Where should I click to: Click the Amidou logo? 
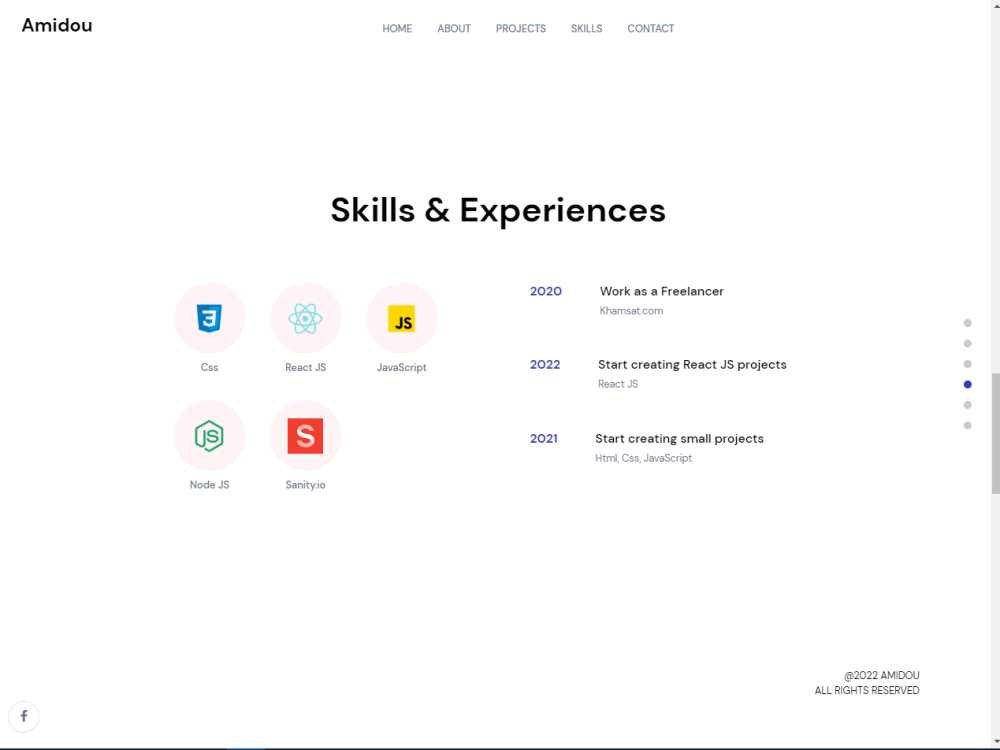[x=57, y=26]
